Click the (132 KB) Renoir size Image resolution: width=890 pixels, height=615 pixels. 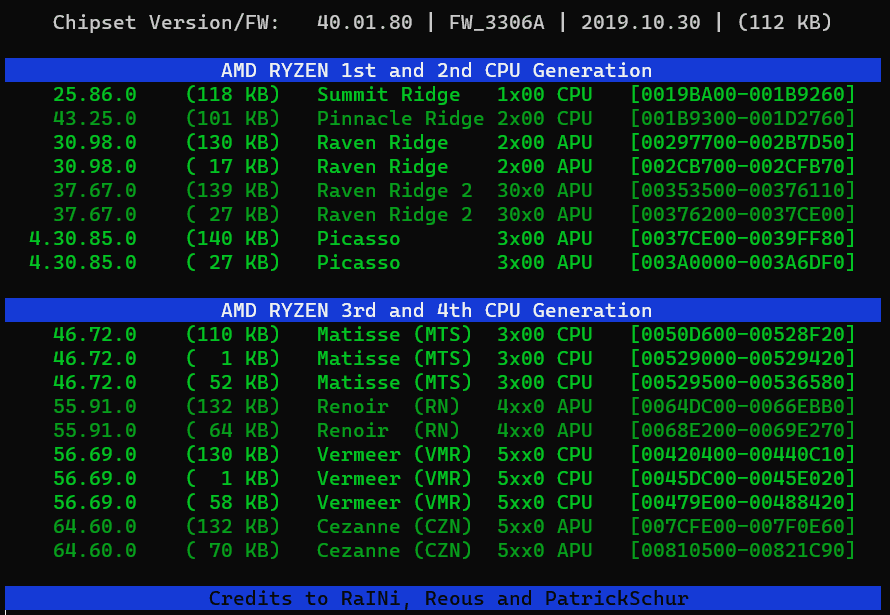233,406
